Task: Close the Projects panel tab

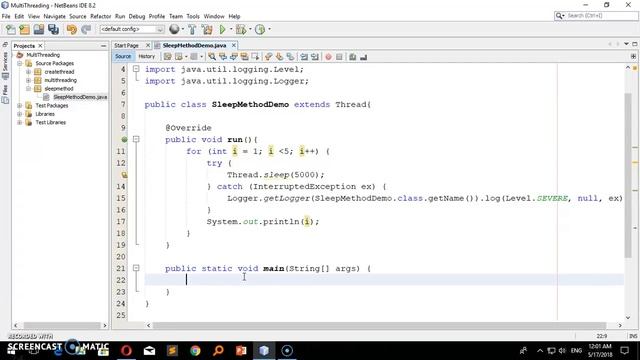Action: (x=40, y=46)
